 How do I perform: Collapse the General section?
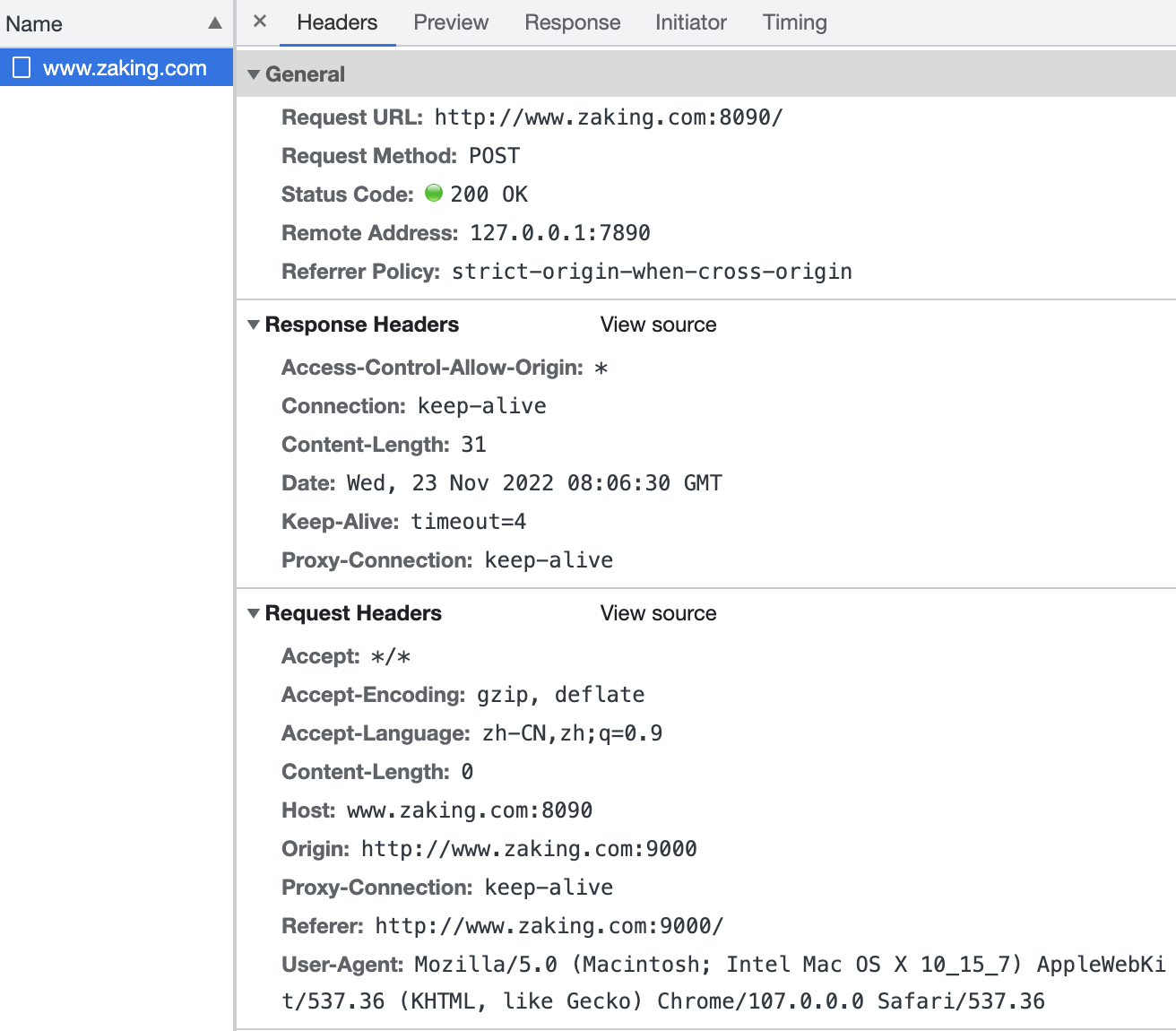click(x=254, y=74)
